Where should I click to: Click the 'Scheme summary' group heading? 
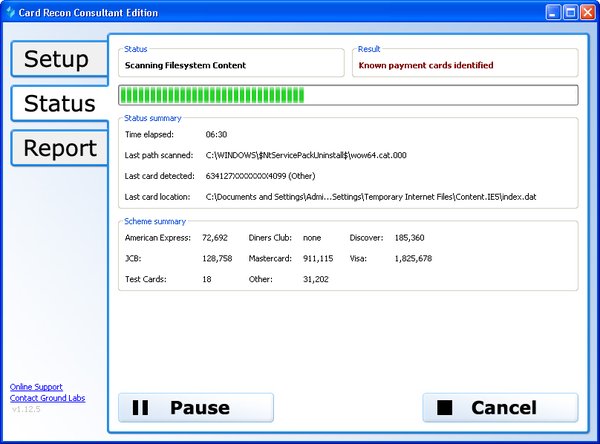(x=155, y=221)
